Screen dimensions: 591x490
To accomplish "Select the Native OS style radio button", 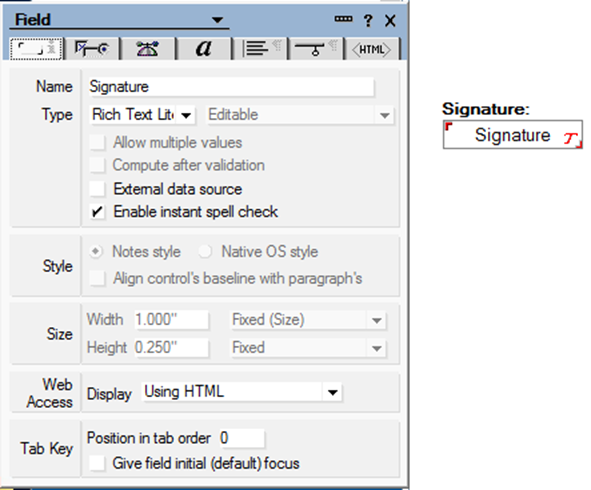I will [205, 251].
